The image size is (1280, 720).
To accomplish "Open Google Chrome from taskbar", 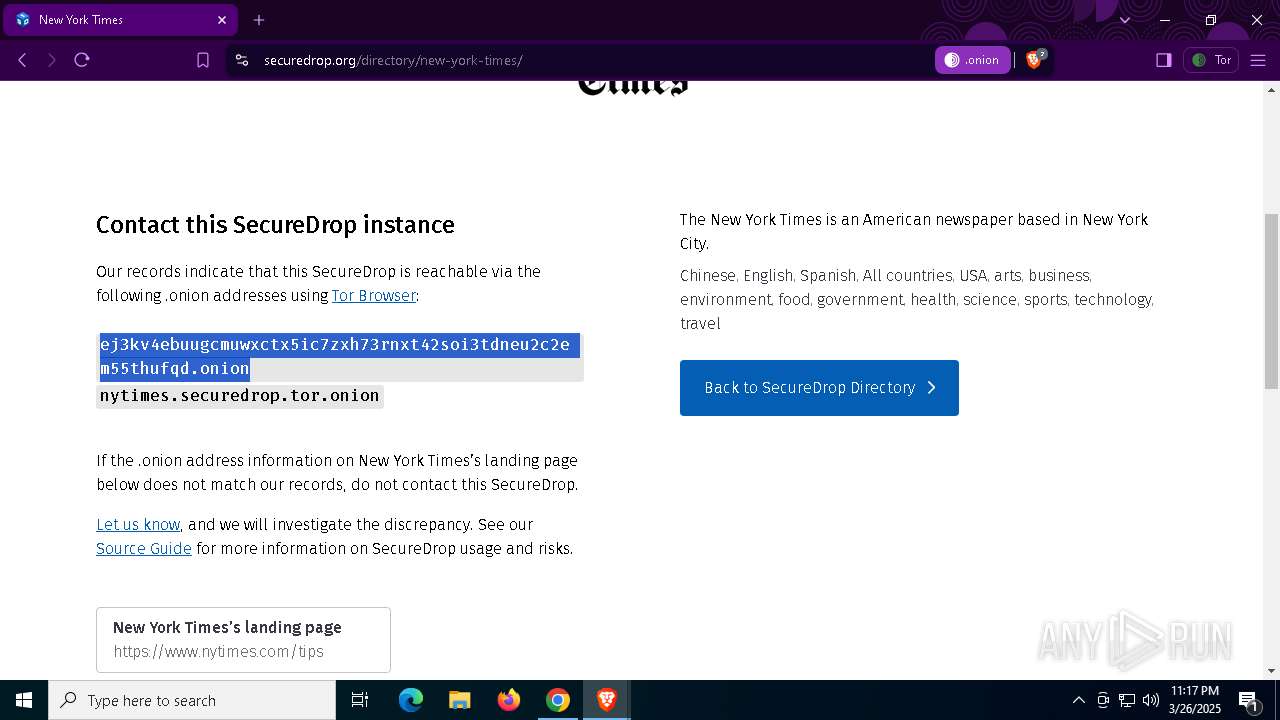I will click(x=558, y=700).
